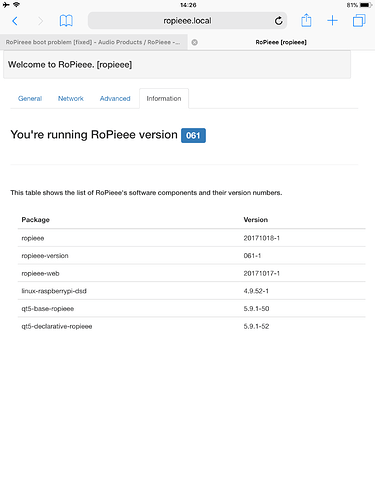This screenshot has height=500, width=375.
Task: Add a new tab with plus icon
Action: click(x=332, y=21)
